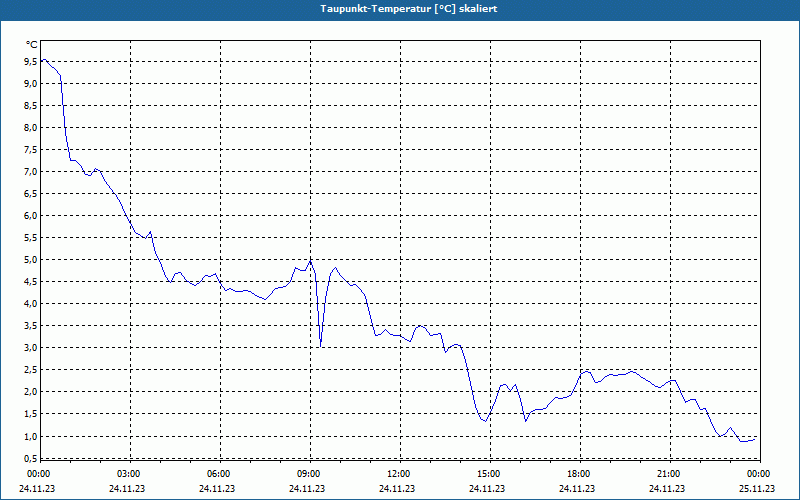Click the '2,0' y-axis label
800x500 pixels.
click(31, 391)
